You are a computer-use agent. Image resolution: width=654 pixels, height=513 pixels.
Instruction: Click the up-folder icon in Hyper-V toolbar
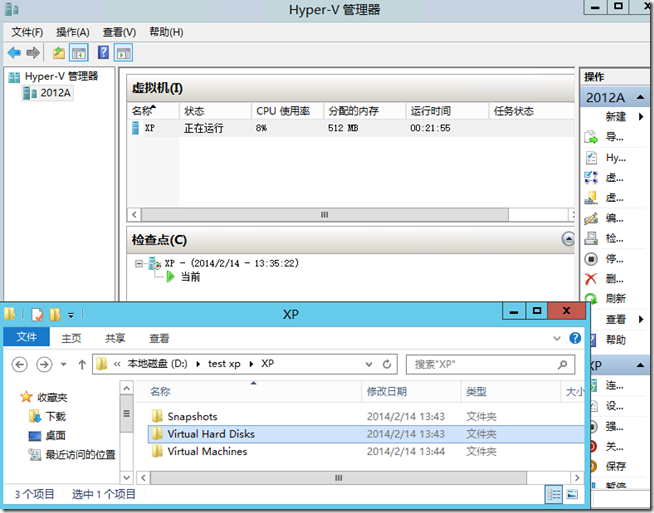59,53
